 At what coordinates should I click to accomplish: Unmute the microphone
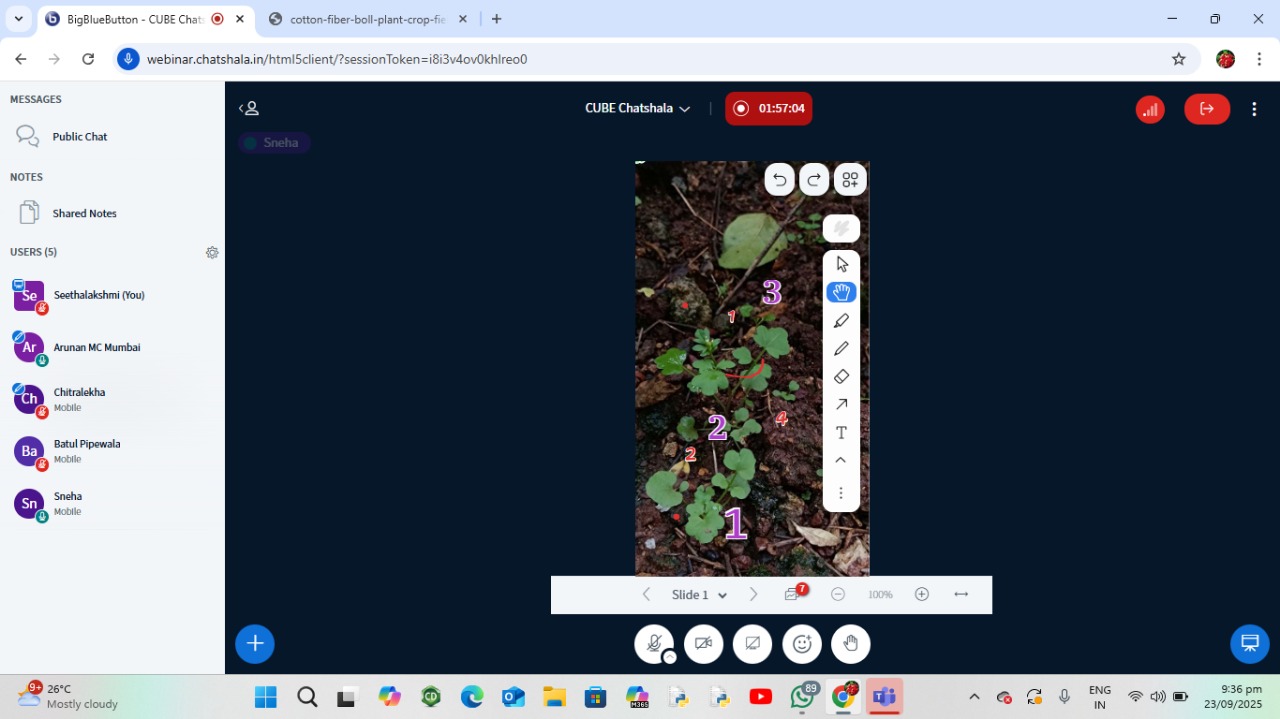click(x=654, y=644)
